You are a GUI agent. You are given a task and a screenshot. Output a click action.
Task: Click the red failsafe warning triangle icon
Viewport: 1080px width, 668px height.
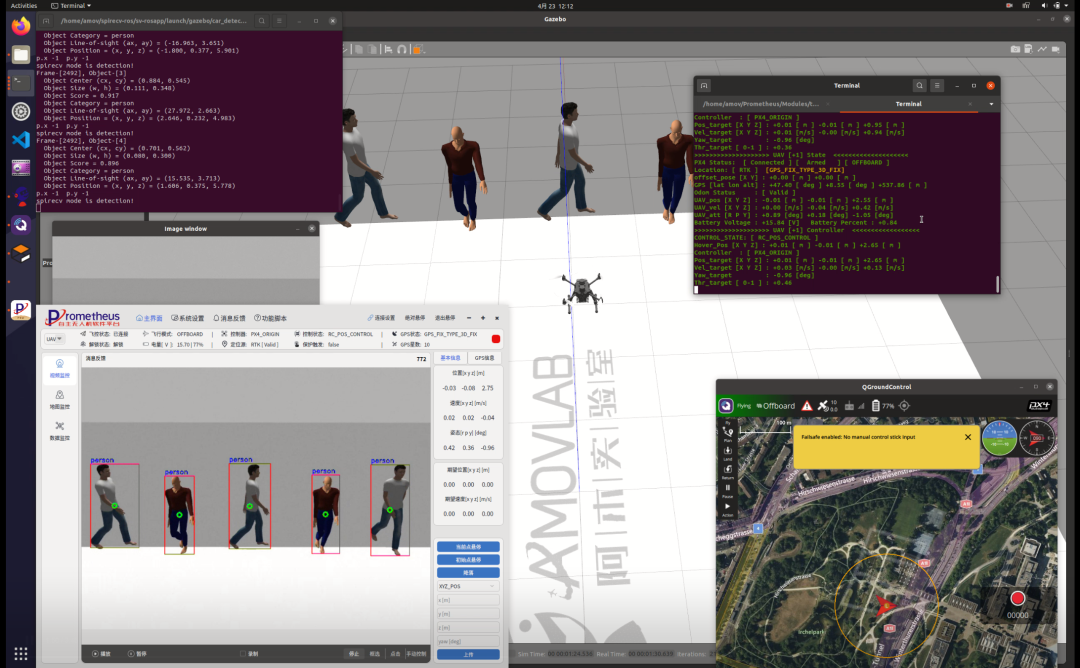coord(806,406)
